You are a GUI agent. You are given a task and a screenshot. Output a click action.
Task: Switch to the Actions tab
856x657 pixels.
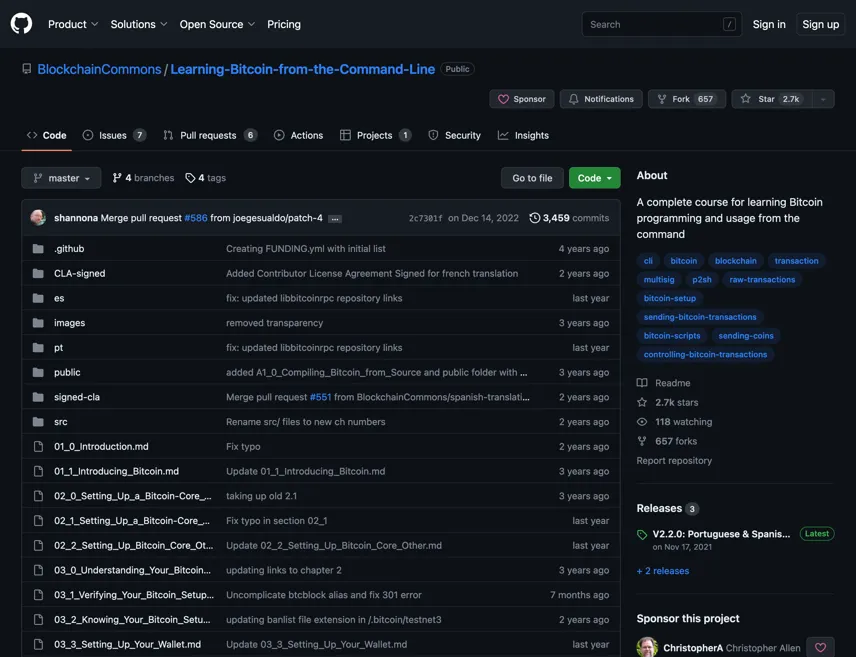click(298, 135)
